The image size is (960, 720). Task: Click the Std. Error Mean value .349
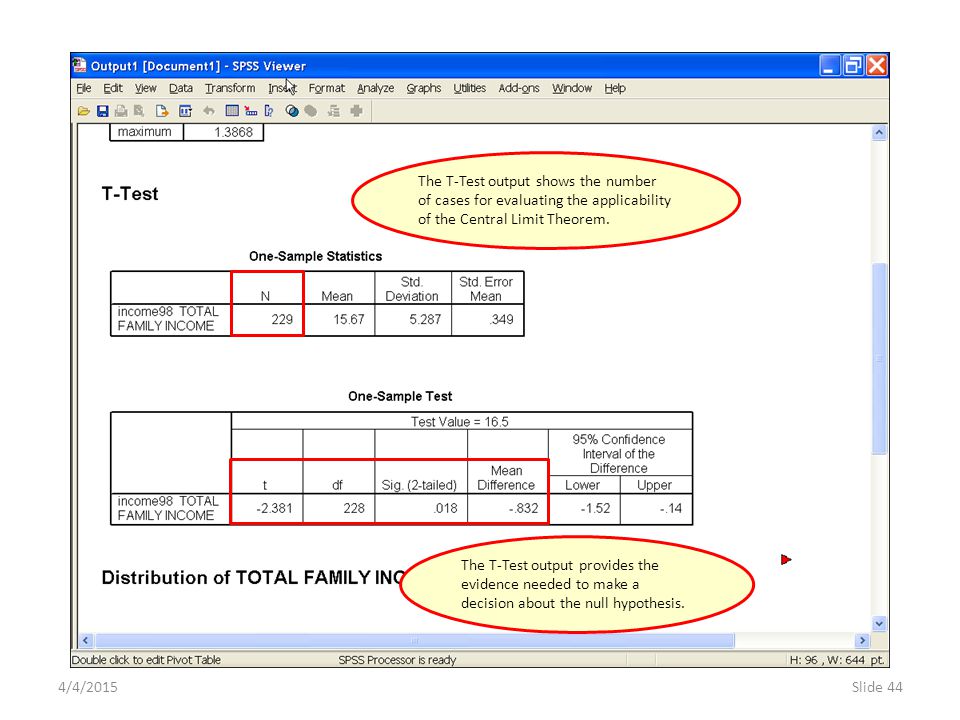(487, 320)
